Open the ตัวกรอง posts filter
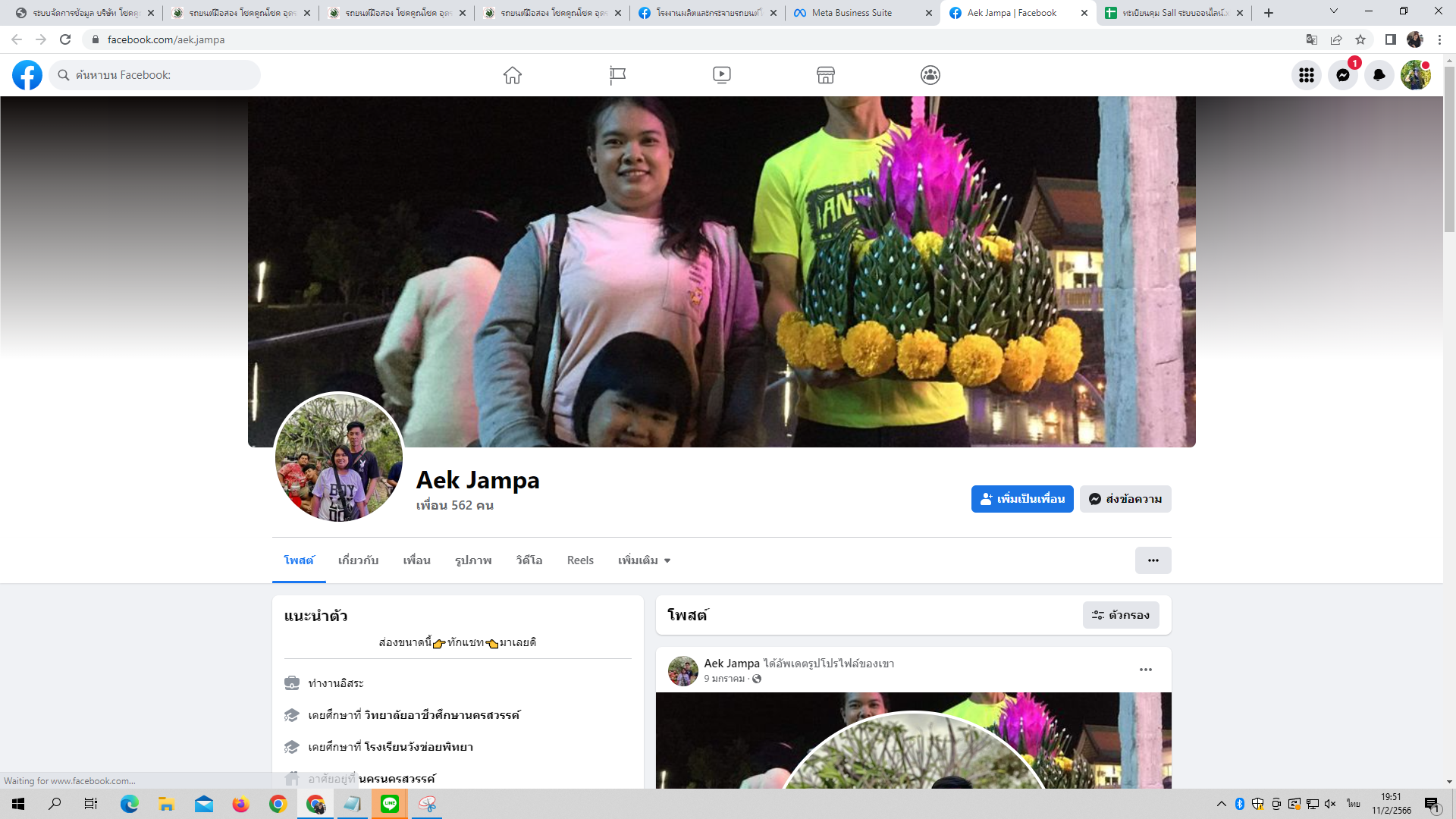The image size is (1456, 819). 1121,615
